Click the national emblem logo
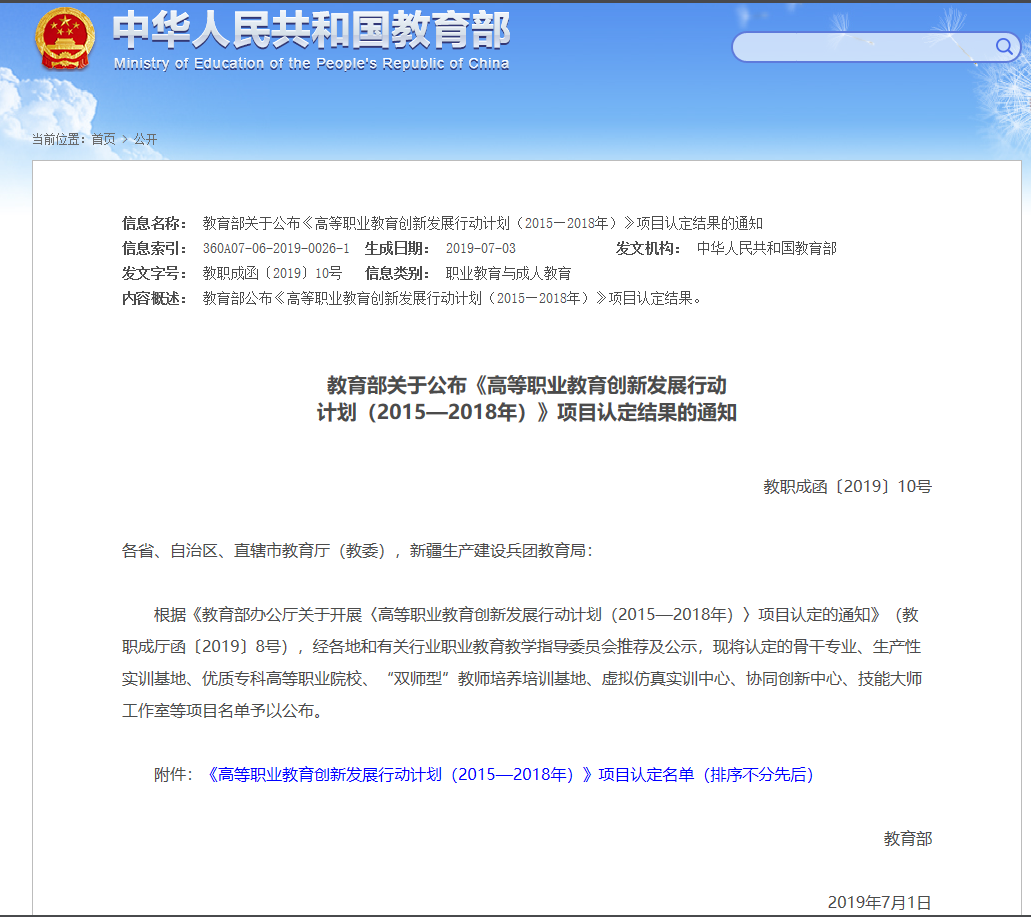Viewport: 1031px width, 917px height. (x=64, y=38)
